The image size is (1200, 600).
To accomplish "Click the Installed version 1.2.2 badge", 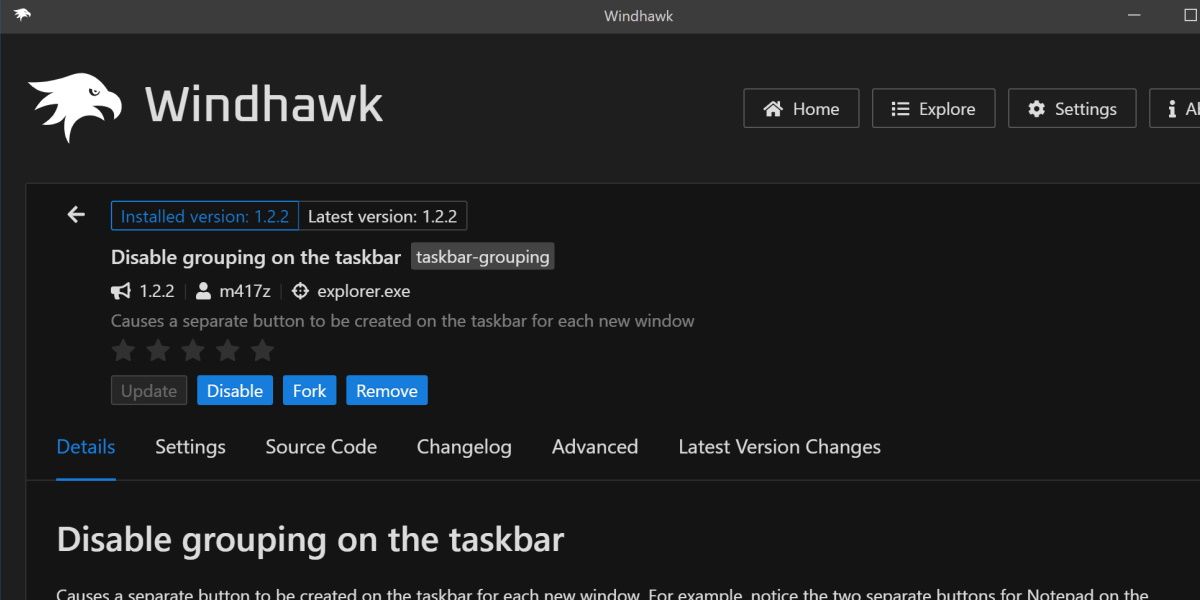I will pyautogui.click(x=204, y=216).
